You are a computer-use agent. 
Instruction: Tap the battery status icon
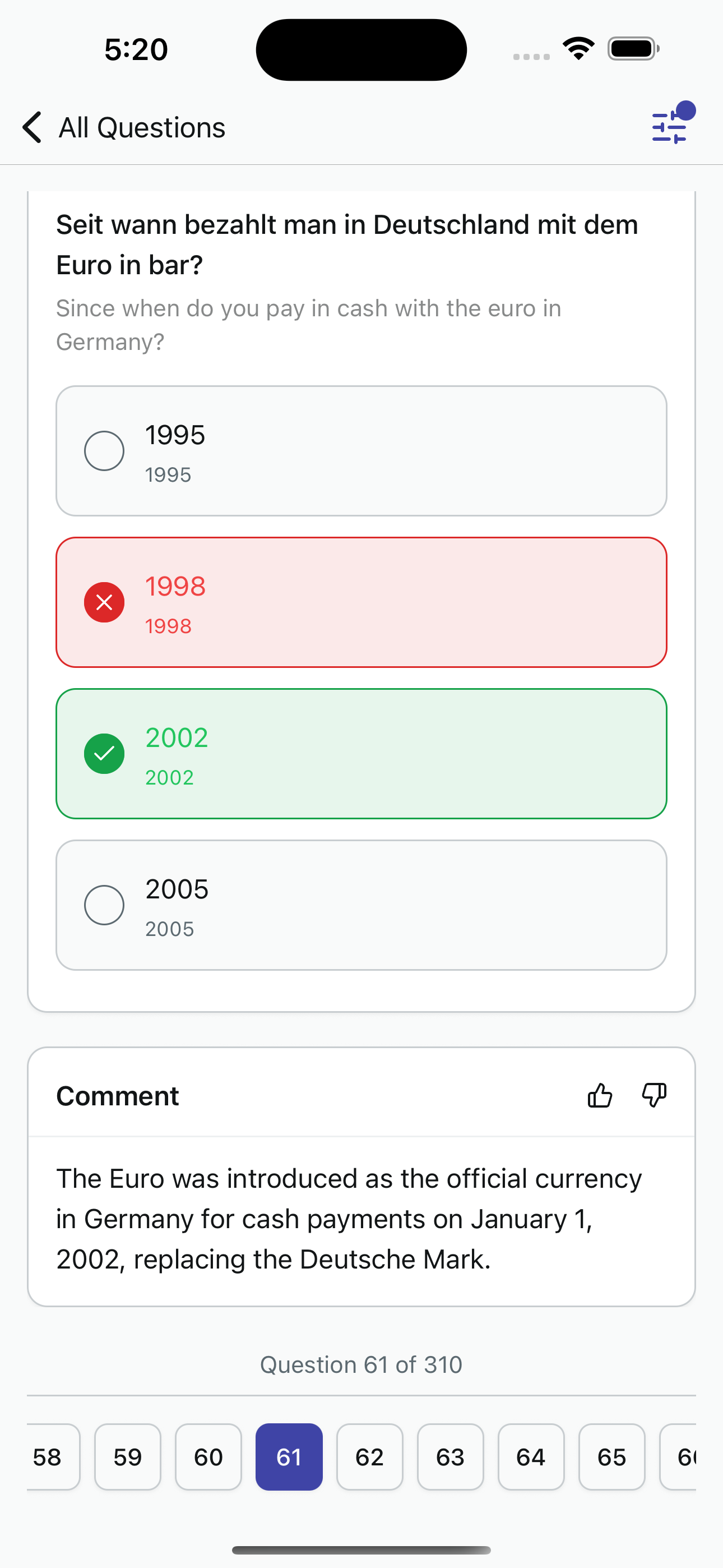click(633, 49)
